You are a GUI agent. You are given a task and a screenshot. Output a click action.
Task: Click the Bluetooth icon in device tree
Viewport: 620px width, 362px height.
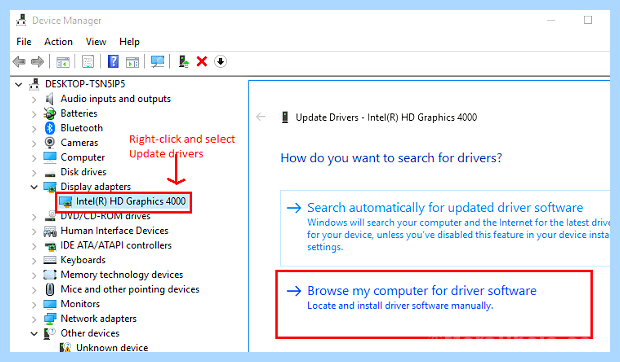[x=50, y=128]
